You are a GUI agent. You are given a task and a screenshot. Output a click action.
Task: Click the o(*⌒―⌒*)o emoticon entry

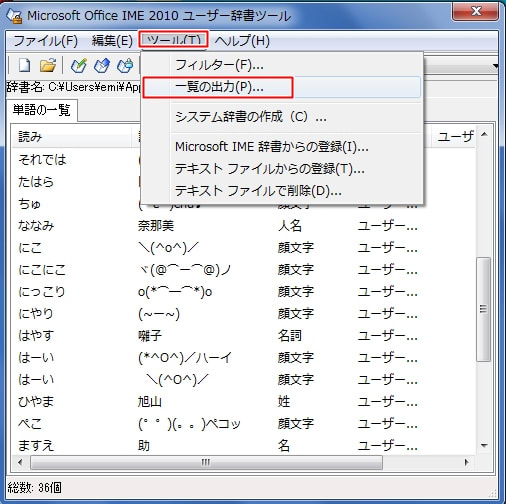pos(175,292)
